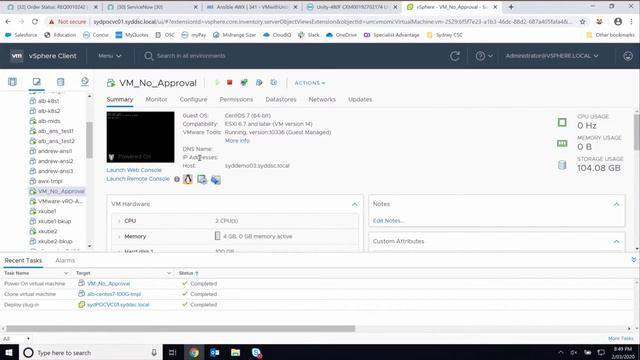The height and width of the screenshot is (360, 640).
Task: Click the Launch Console toolbar icon
Action: point(244,82)
